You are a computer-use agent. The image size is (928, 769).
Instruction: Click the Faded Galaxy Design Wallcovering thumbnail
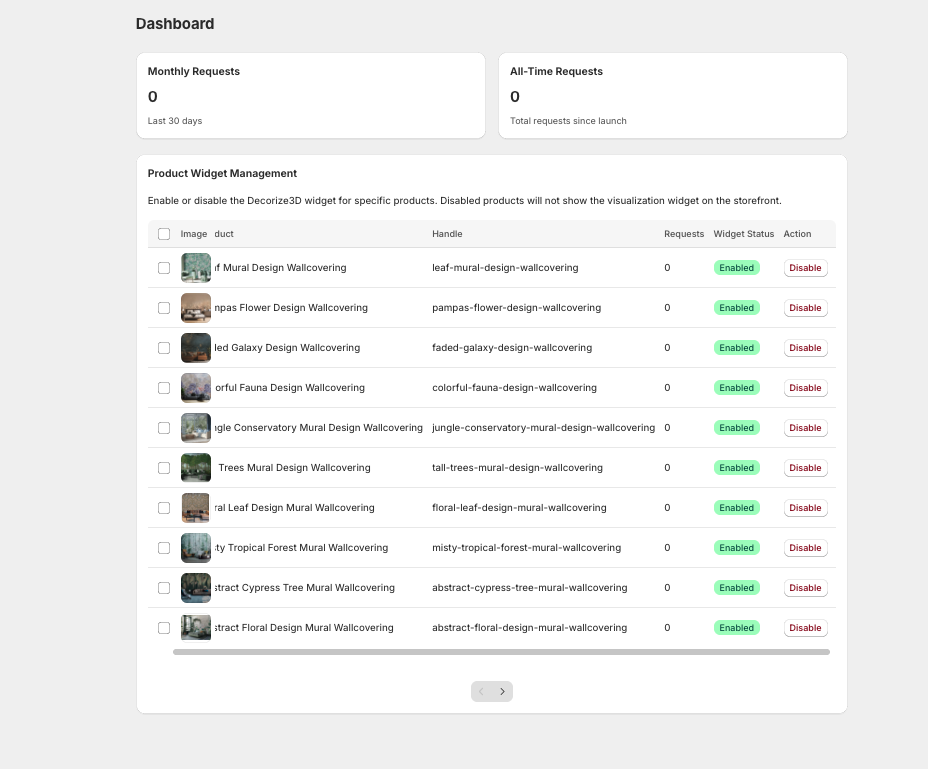click(x=195, y=347)
